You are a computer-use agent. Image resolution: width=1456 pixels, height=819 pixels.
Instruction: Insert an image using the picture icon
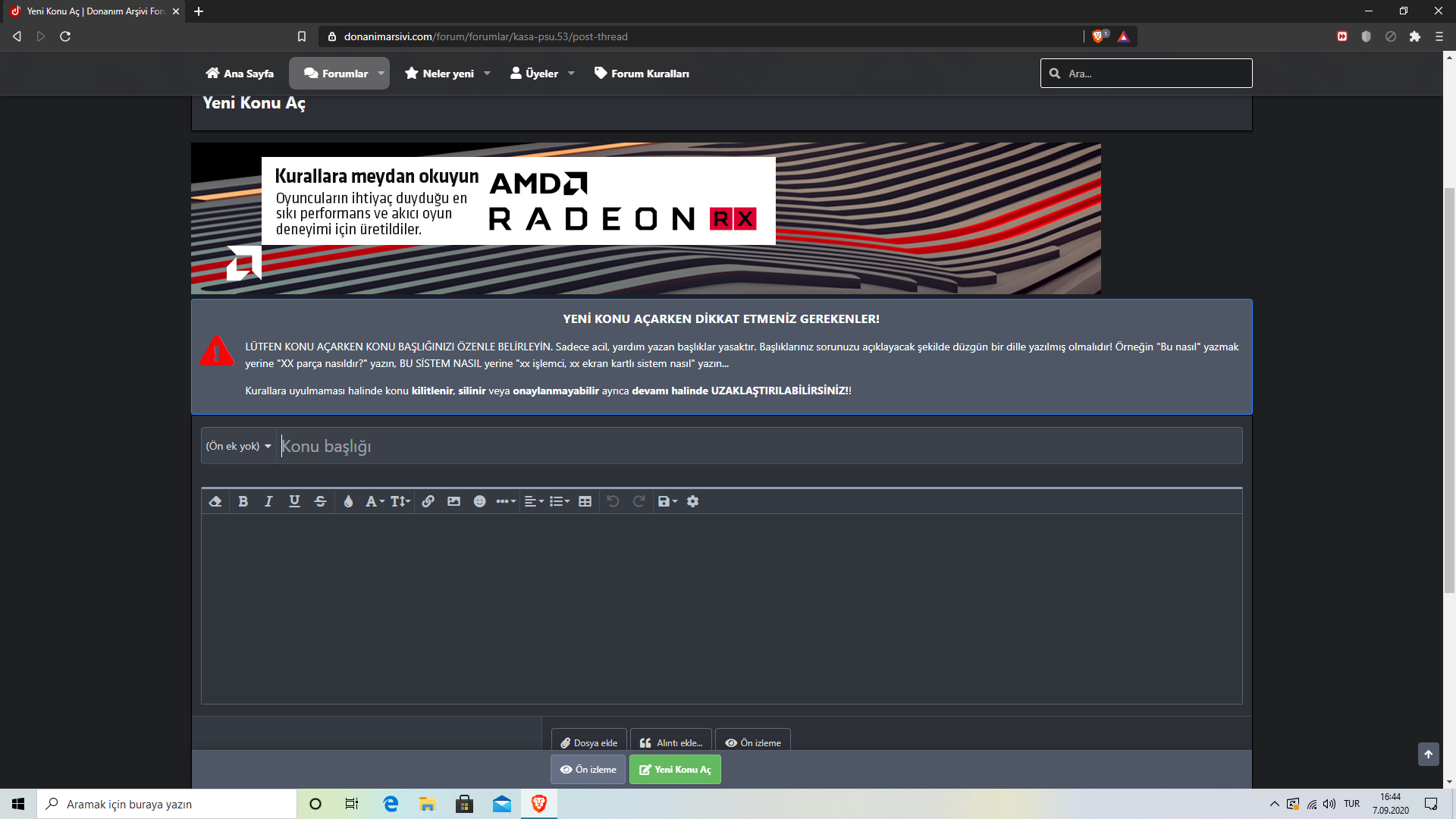tap(453, 501)
